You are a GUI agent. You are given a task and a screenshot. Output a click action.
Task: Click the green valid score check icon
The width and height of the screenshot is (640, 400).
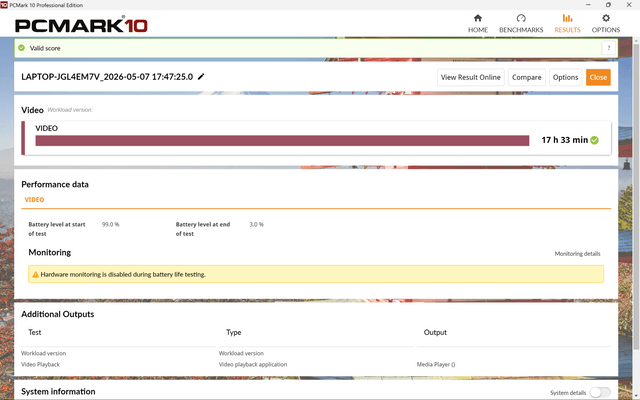click(22, 48)
